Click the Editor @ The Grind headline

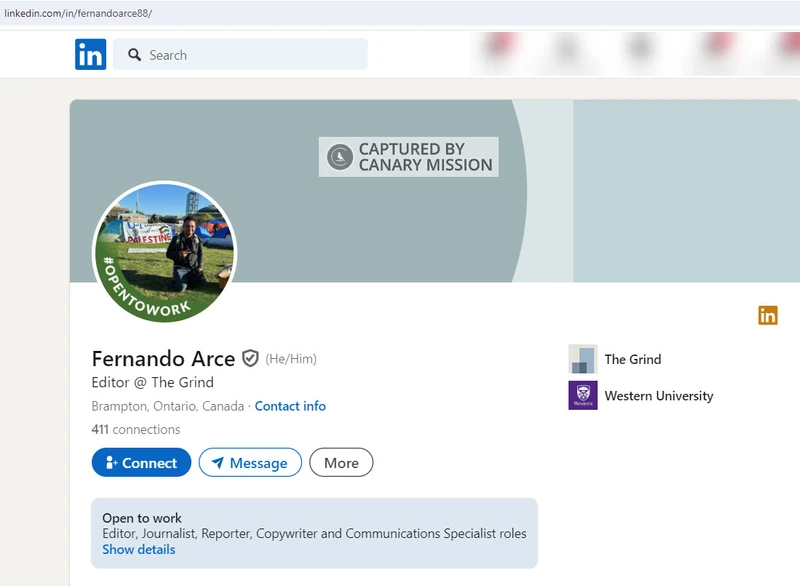153,382
